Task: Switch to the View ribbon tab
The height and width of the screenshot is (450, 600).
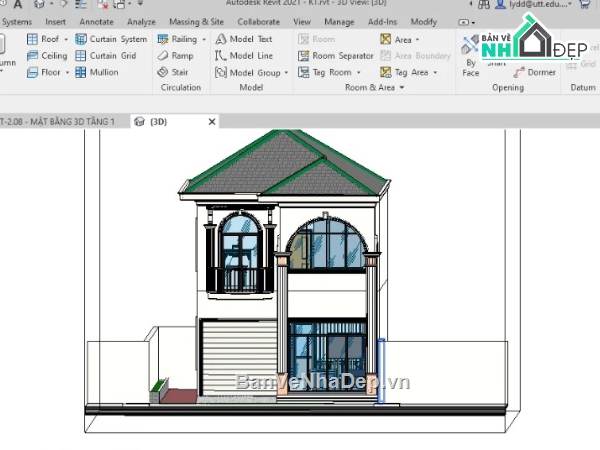Action: point(302,22)
